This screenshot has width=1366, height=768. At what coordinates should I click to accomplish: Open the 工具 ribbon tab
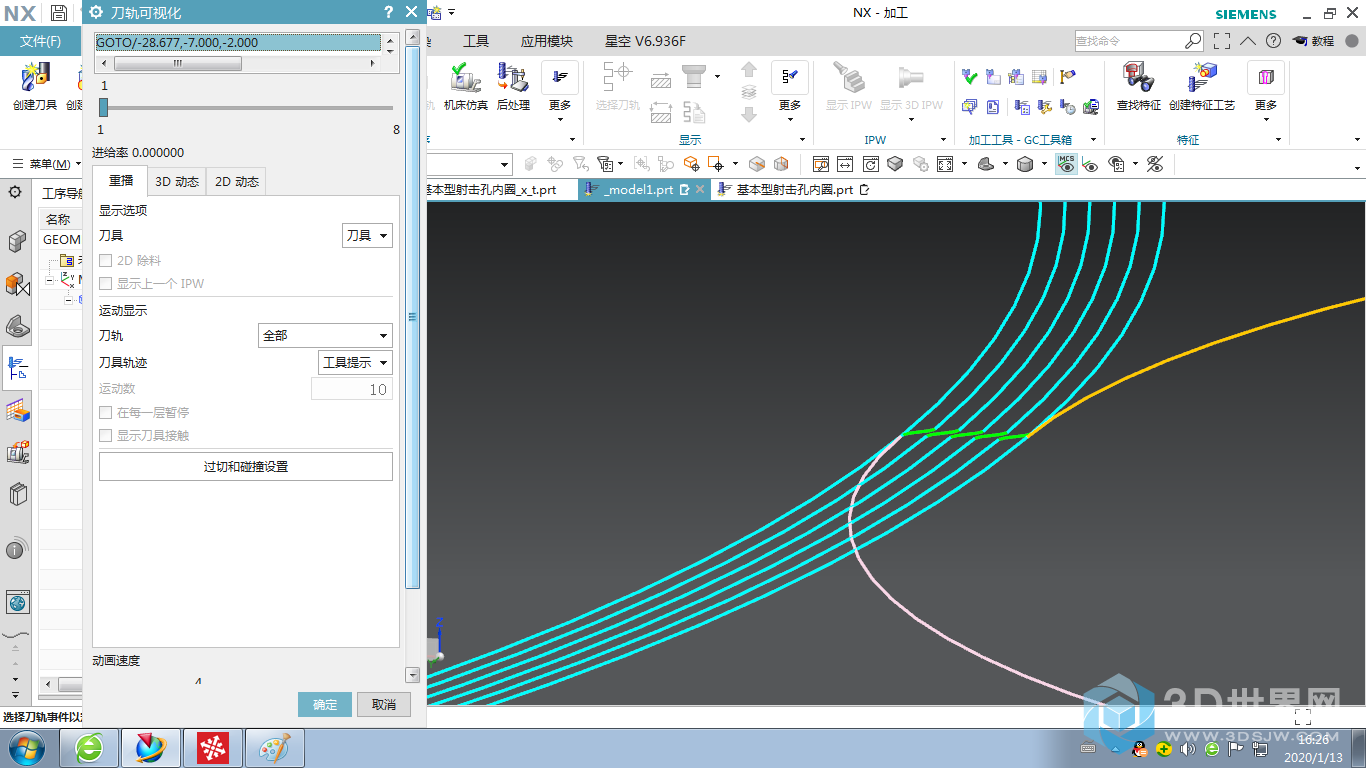pyautogui.click(x=476, y=41)
